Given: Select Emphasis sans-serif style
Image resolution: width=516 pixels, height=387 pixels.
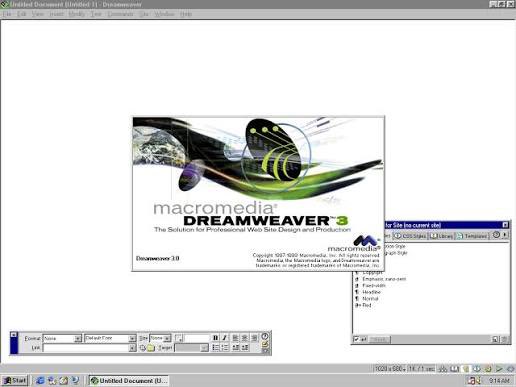Looking at the screenshot, I should pyautogui.click(x=384, y=279).
